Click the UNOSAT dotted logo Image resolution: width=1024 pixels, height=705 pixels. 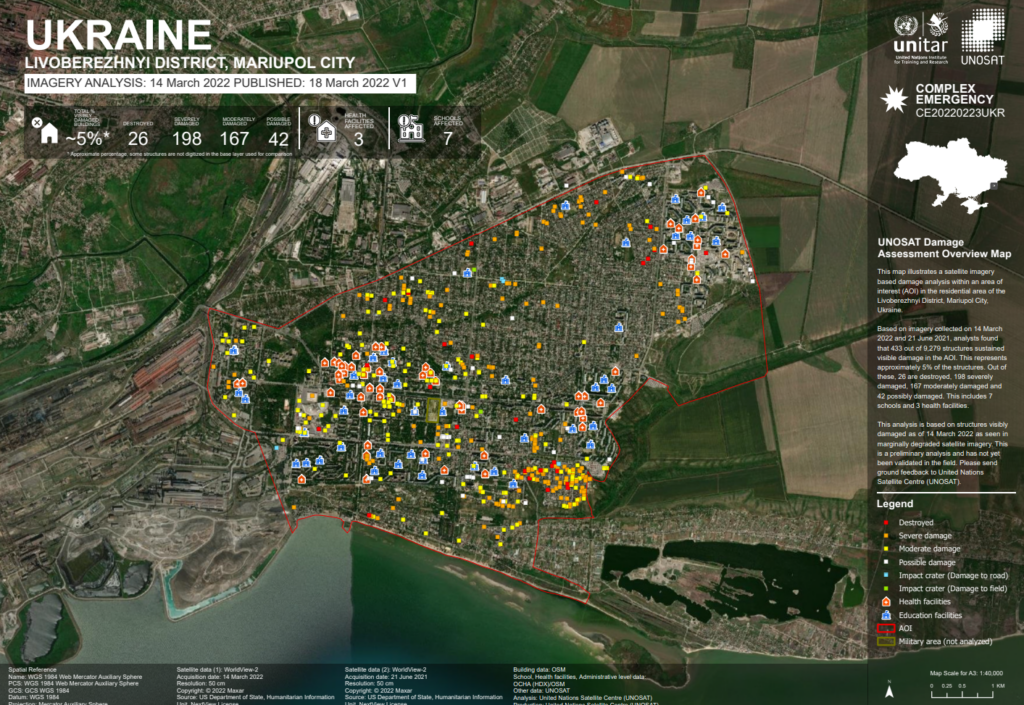click(981, 29)
